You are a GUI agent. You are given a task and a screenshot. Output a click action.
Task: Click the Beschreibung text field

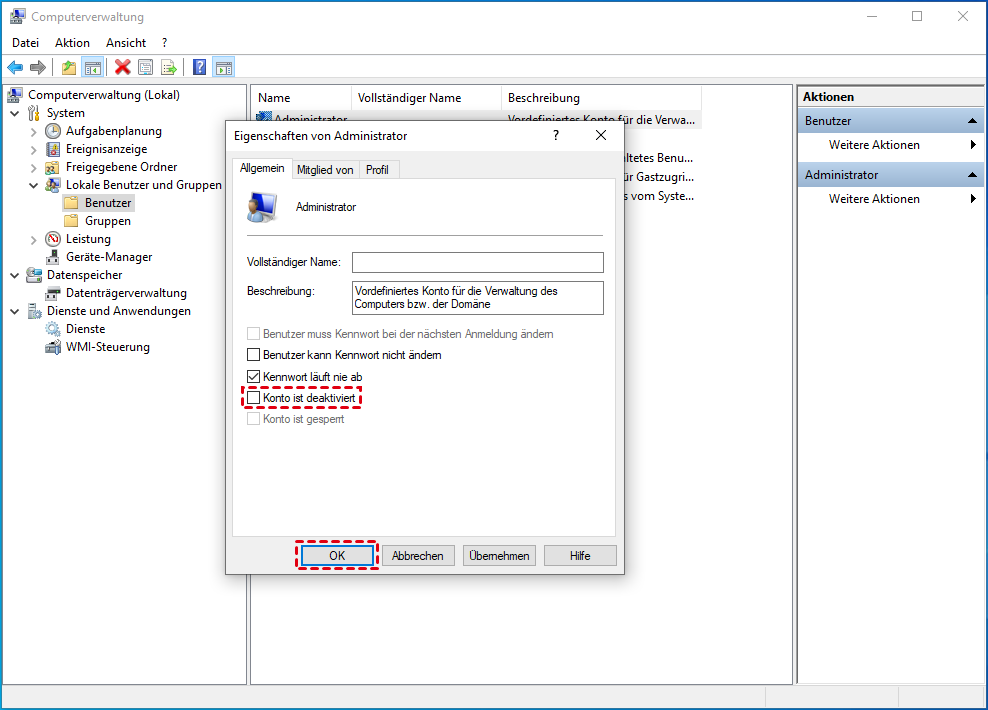click(x=478, y=297)
